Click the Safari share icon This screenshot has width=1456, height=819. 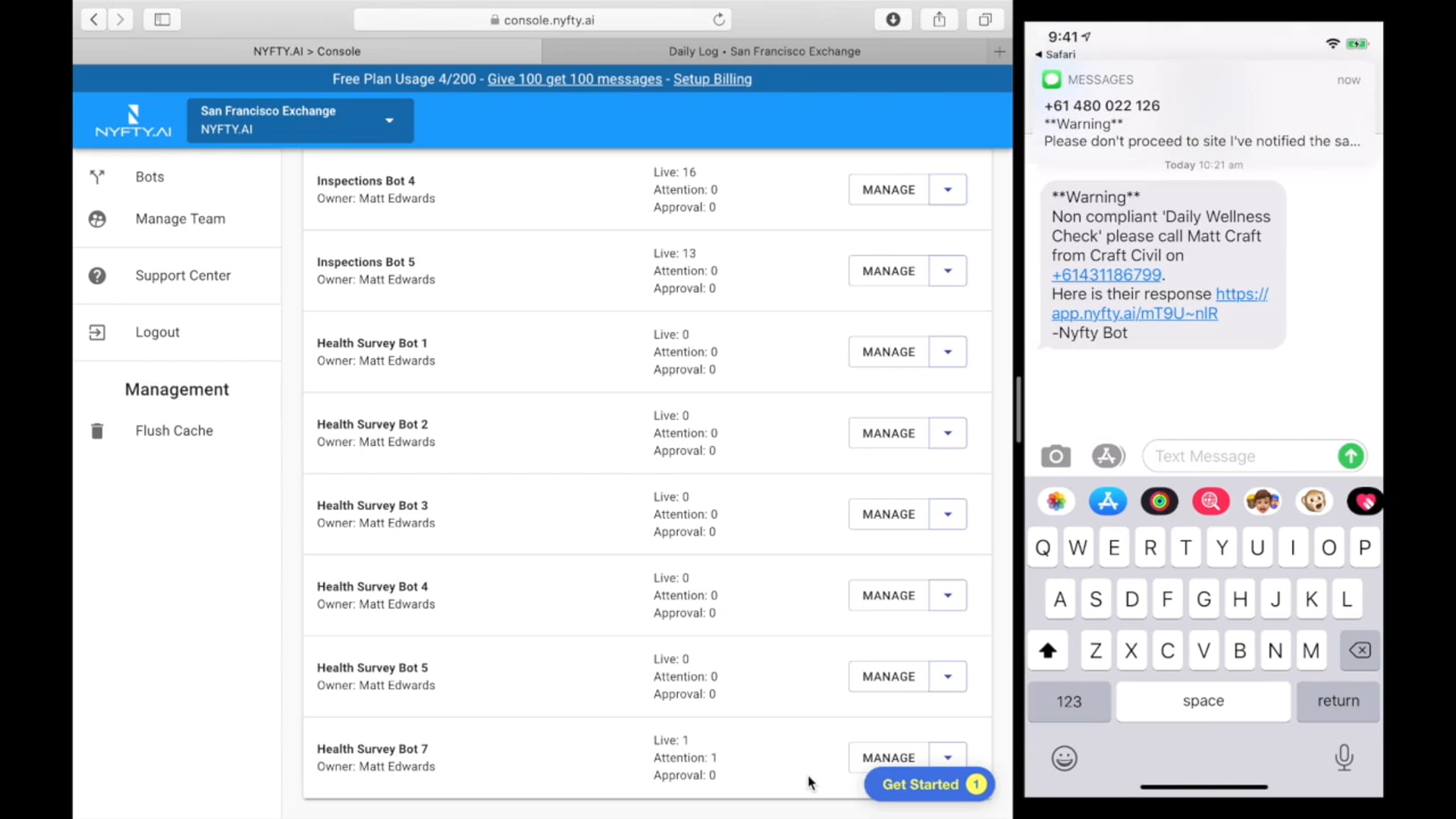[940, 20]
